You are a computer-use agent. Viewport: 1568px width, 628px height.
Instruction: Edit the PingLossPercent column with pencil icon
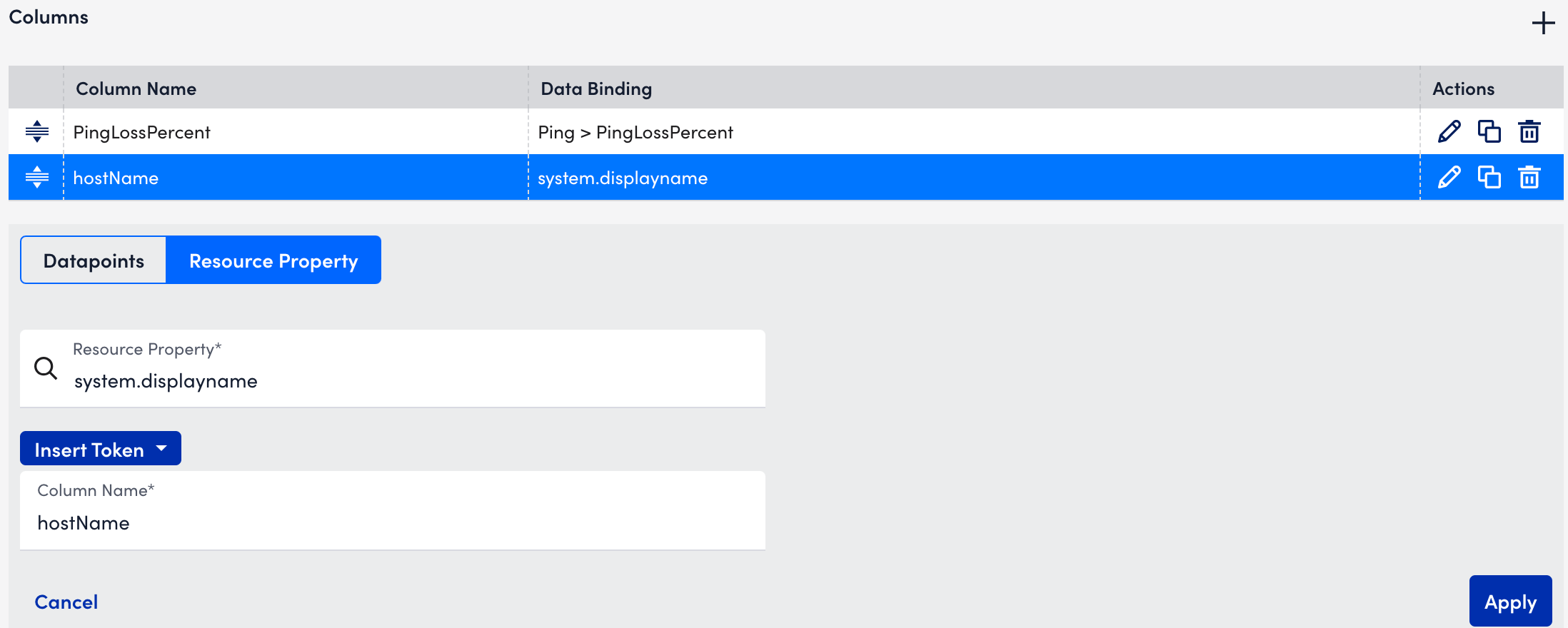(1449, 132)
